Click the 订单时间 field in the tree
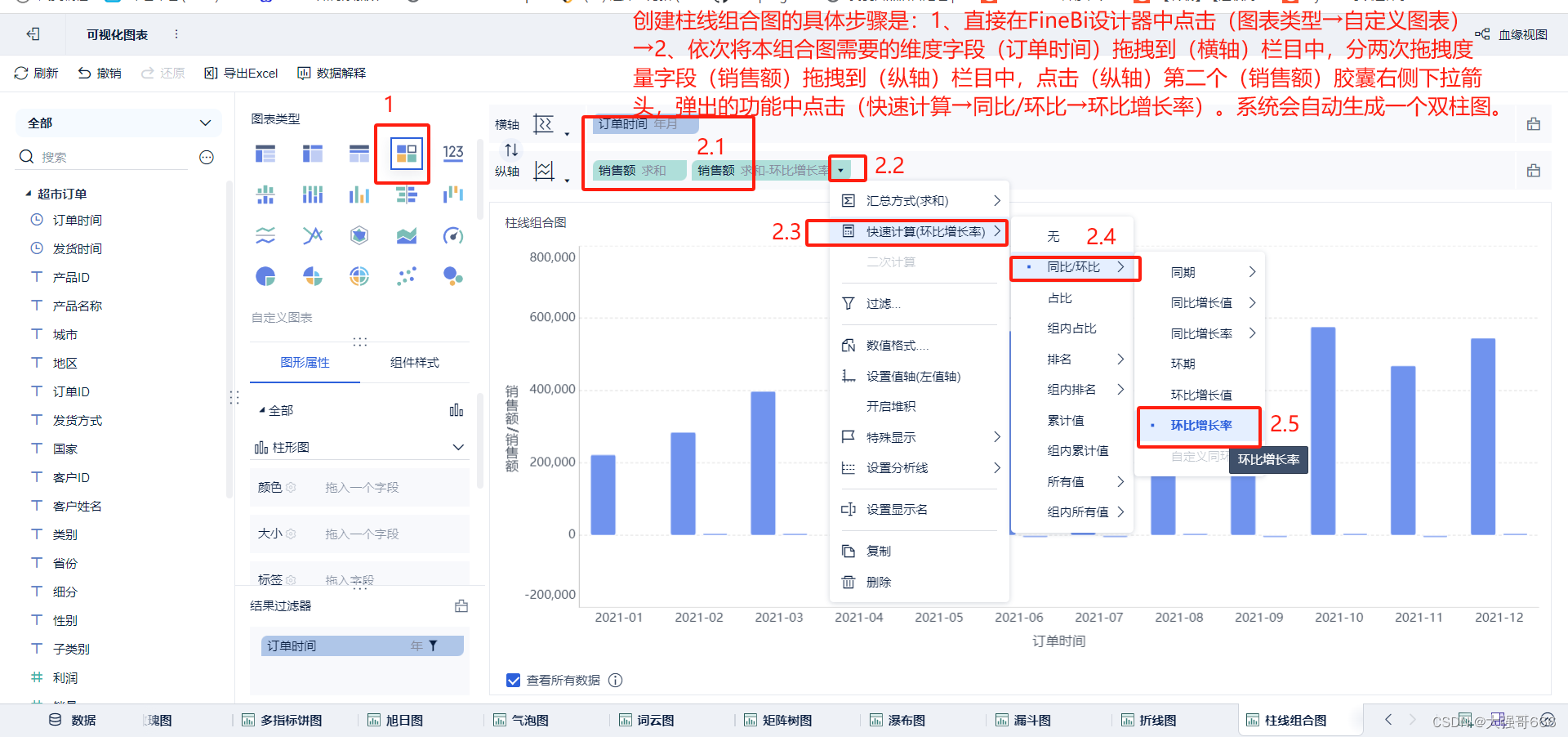 click(78, 221)
